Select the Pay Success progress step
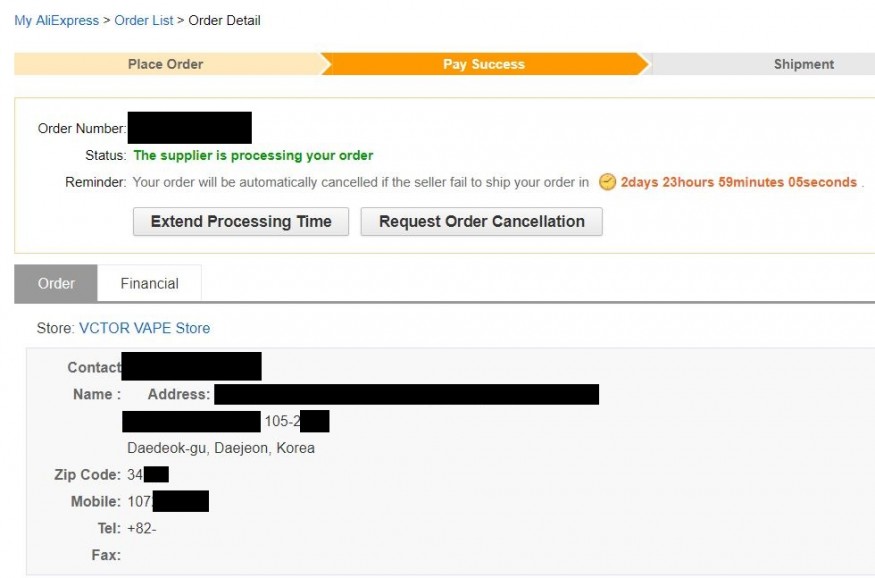This screenshot has height=578, width=875. [x=484, y=64]
